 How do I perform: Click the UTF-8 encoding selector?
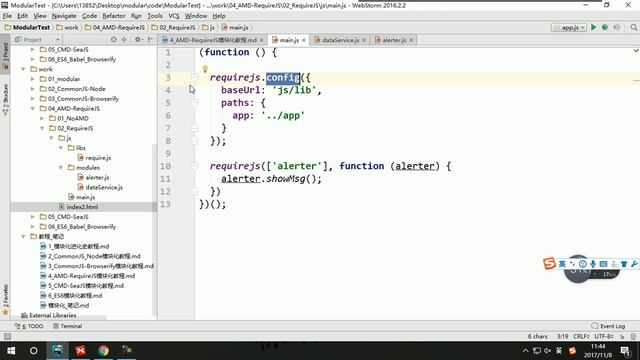[x=604, y=336]
